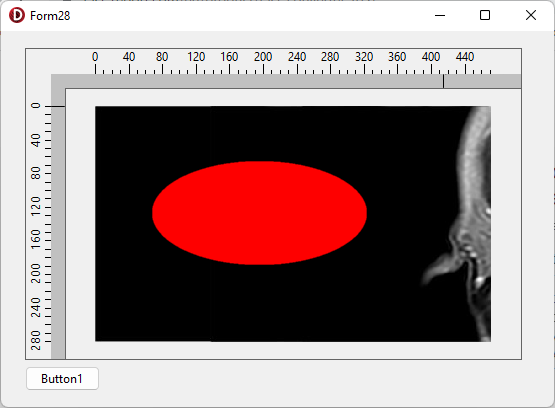Screen dimensions: 555x408
Task: Click the red ellipse in the image
Action: click(x=259, y=213)
